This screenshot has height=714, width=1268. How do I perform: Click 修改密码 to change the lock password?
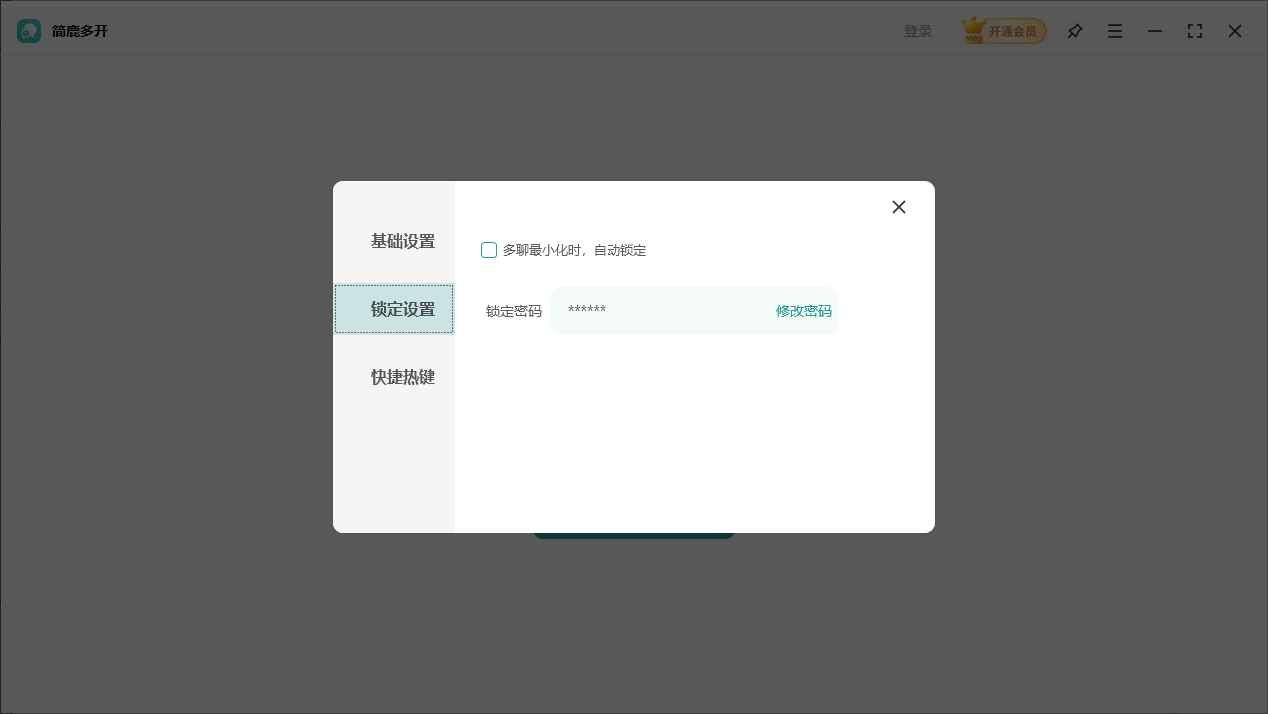[x=802, y=311]
